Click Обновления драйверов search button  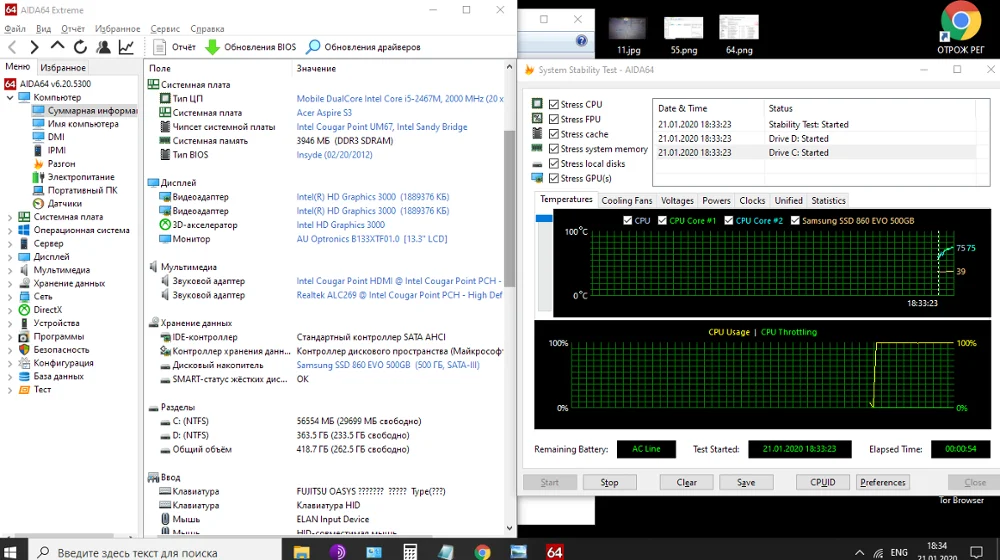point(364,47)
